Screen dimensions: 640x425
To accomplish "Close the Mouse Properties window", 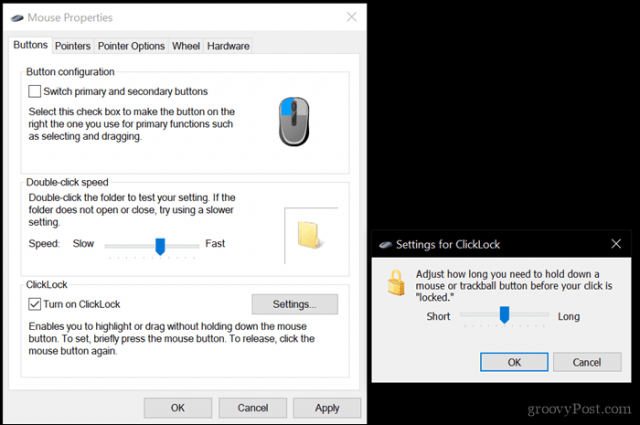I will pos(351,17).
